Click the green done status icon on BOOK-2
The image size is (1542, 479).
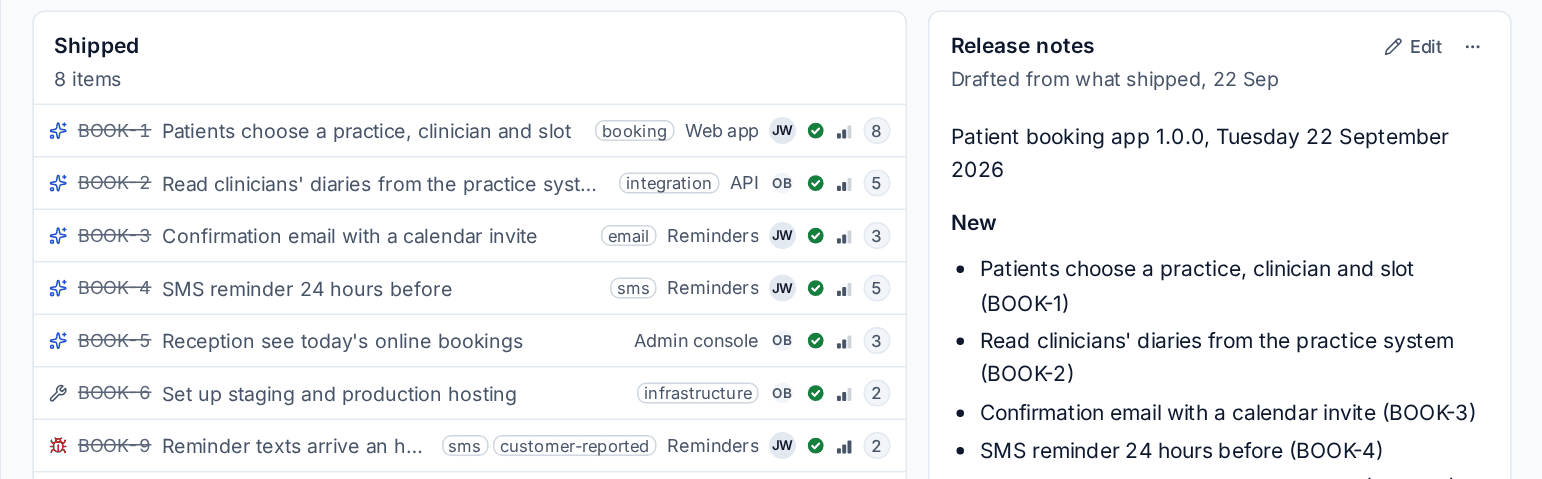[x=816, y=183]
